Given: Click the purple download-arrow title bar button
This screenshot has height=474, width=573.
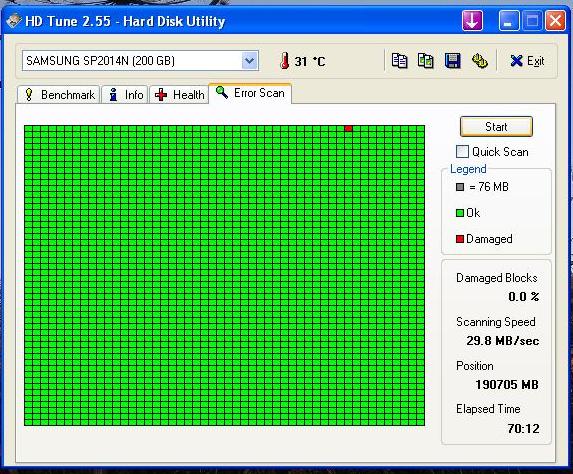Looking at the screenshot, I should pos(472,20).
